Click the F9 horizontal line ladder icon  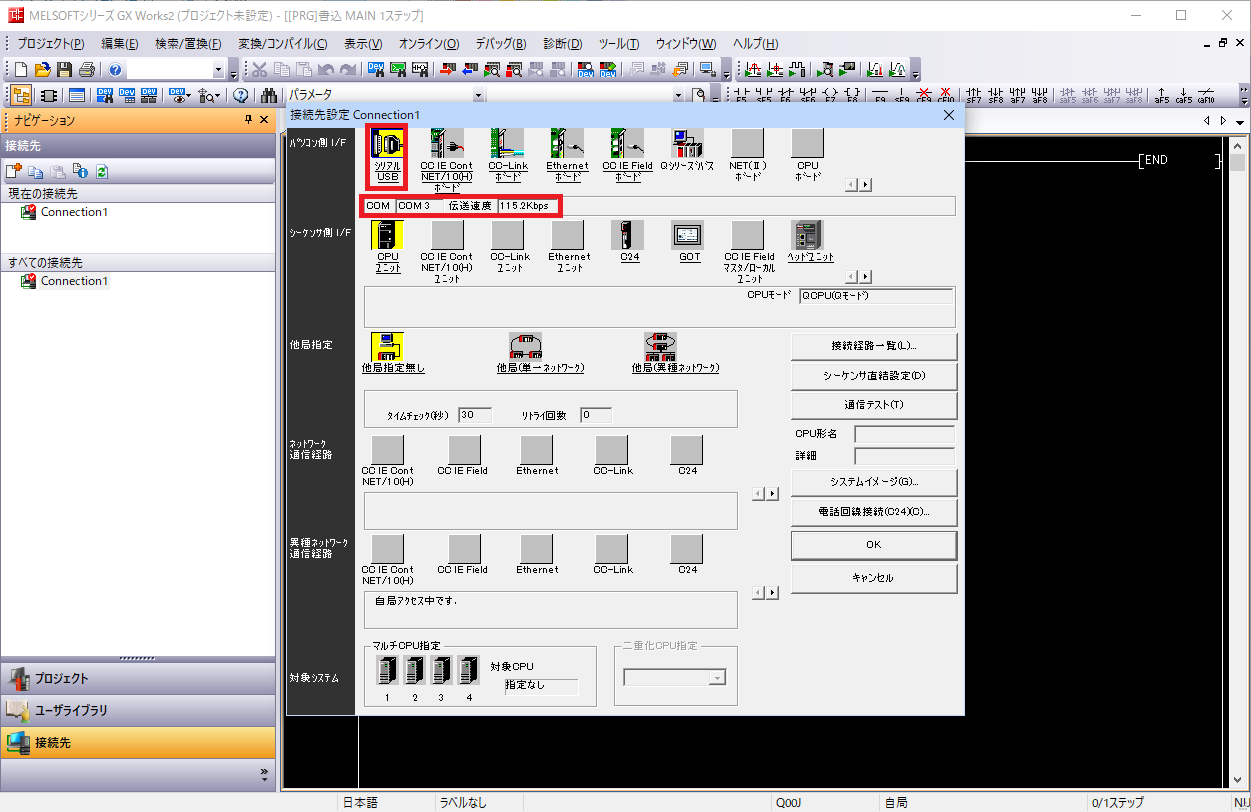coord(881,96)
